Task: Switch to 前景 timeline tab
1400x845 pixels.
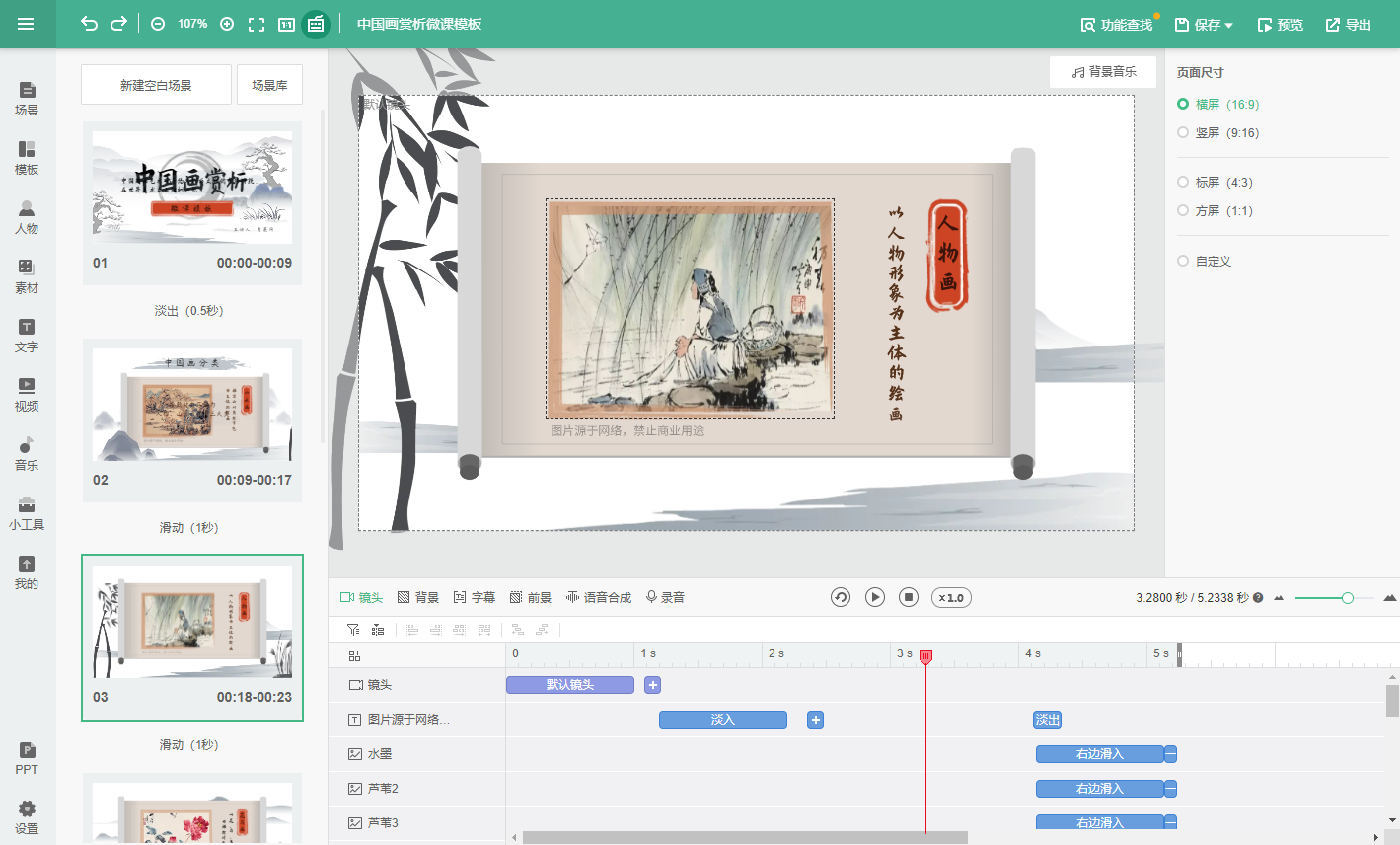Action: coord(531,597)
